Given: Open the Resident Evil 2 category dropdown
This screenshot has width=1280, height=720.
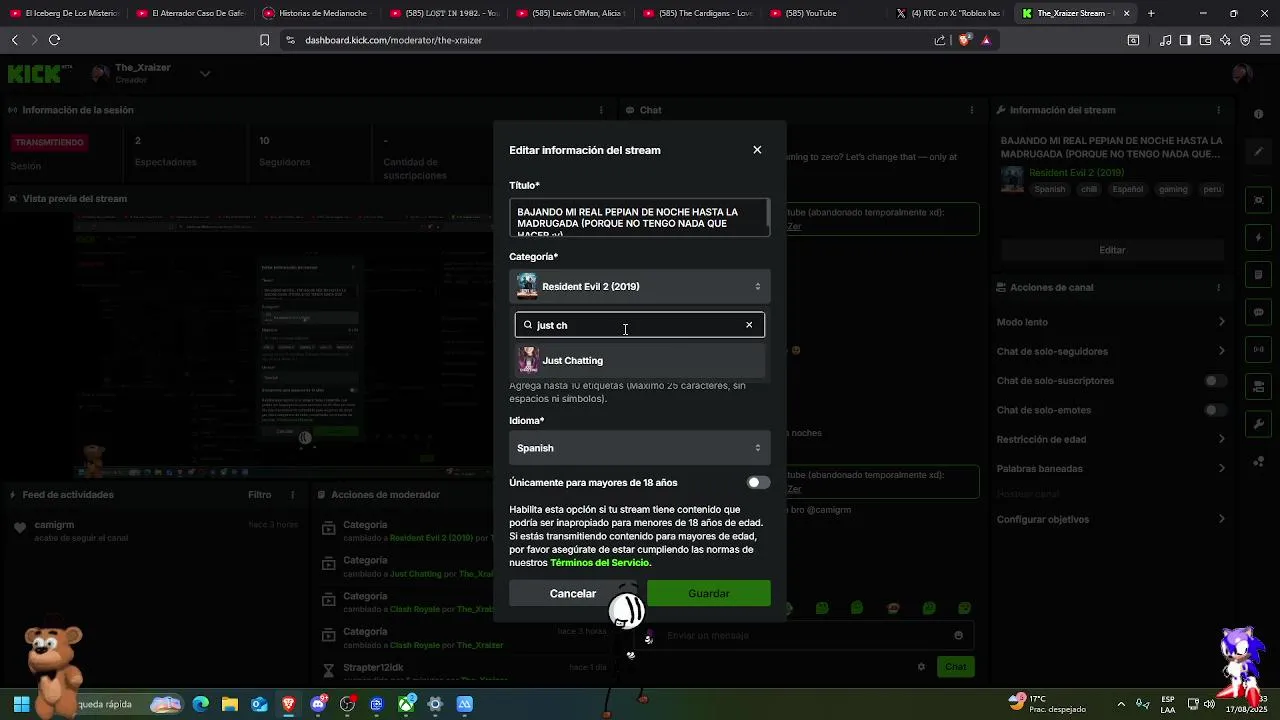Looking at the screenshot, I should click(x=640, y=287).
